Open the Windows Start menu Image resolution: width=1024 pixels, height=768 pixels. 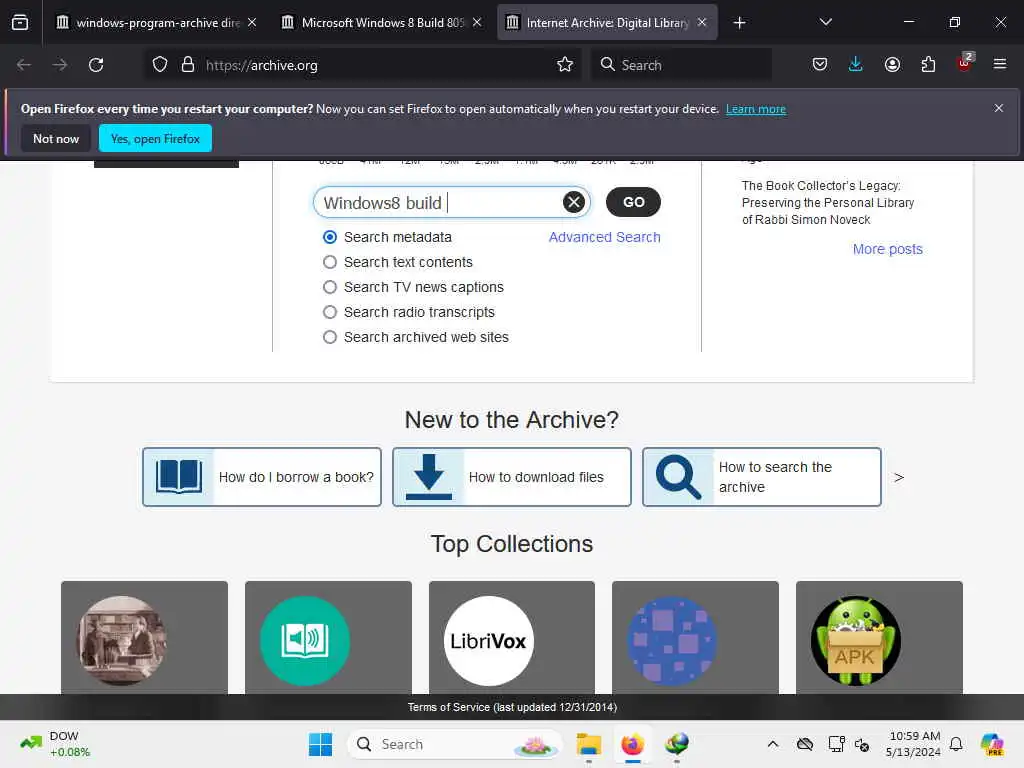320,744
